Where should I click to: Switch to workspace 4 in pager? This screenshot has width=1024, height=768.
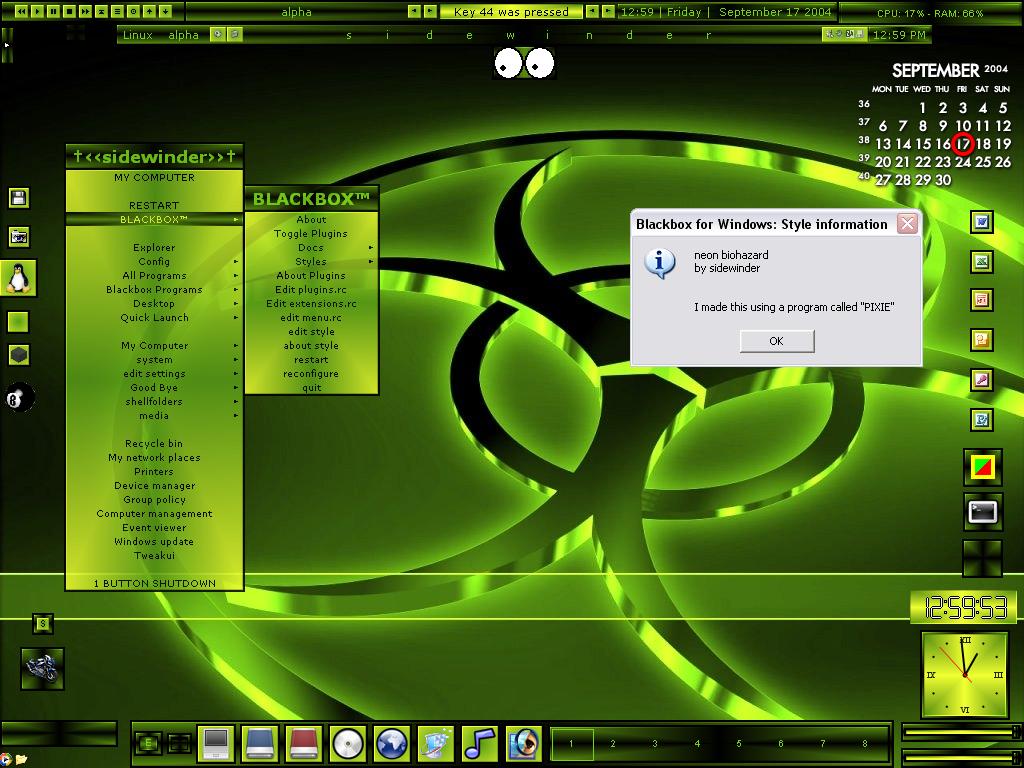697,743
